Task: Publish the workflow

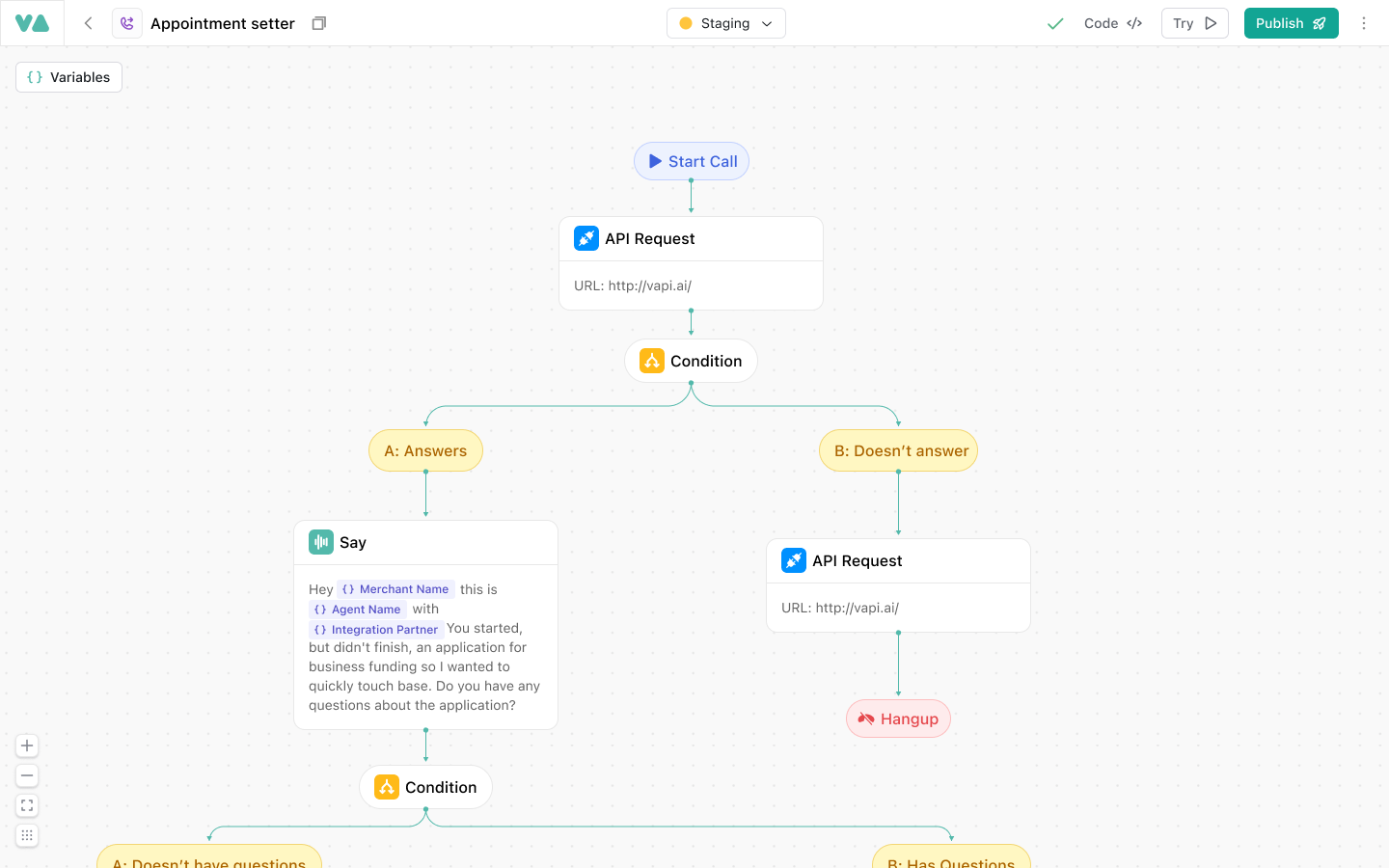Action: point(1291,22)
